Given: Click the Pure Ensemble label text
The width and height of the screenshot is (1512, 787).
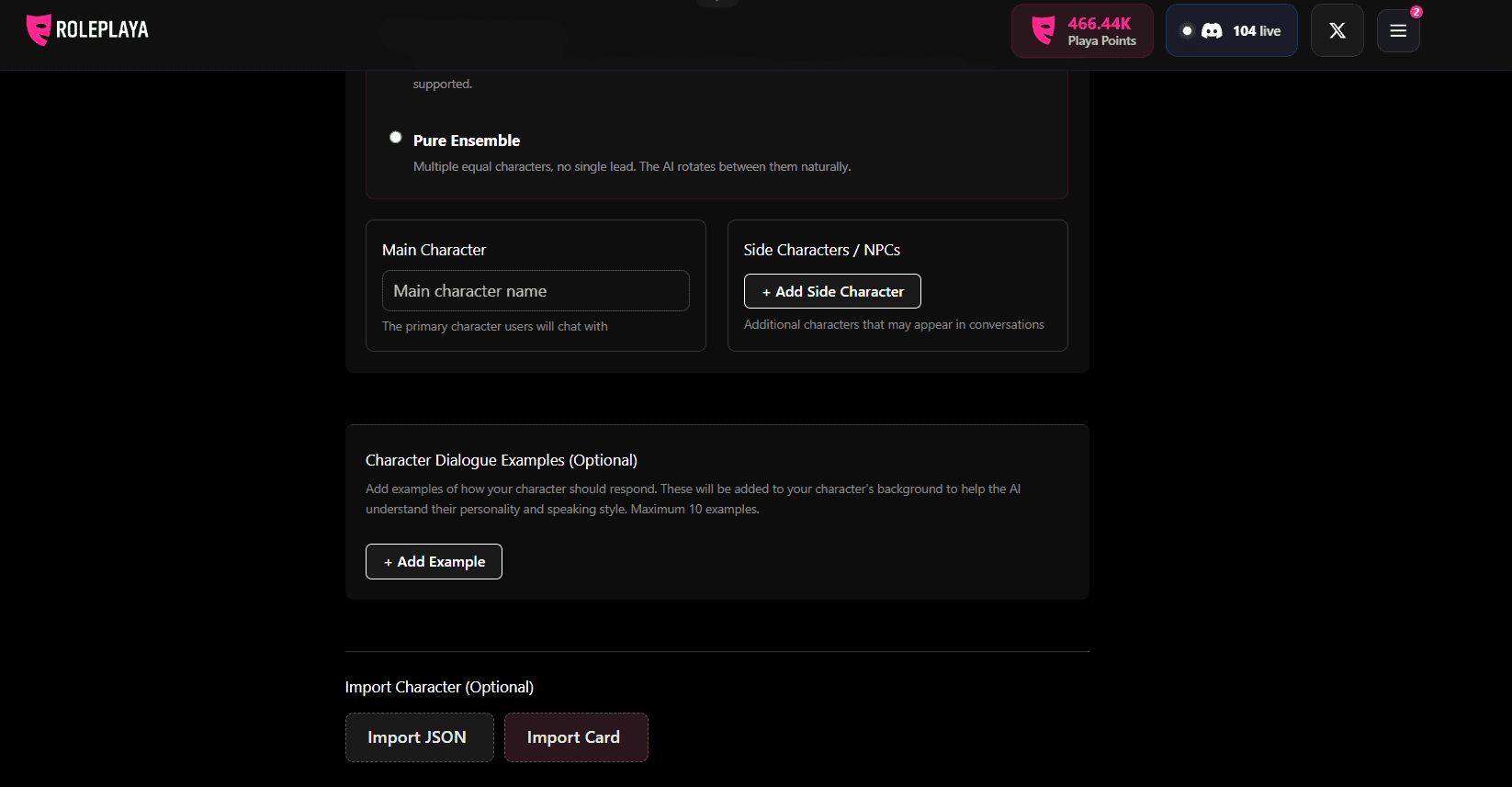Looking at the screenshot, I should click(467, 141).
